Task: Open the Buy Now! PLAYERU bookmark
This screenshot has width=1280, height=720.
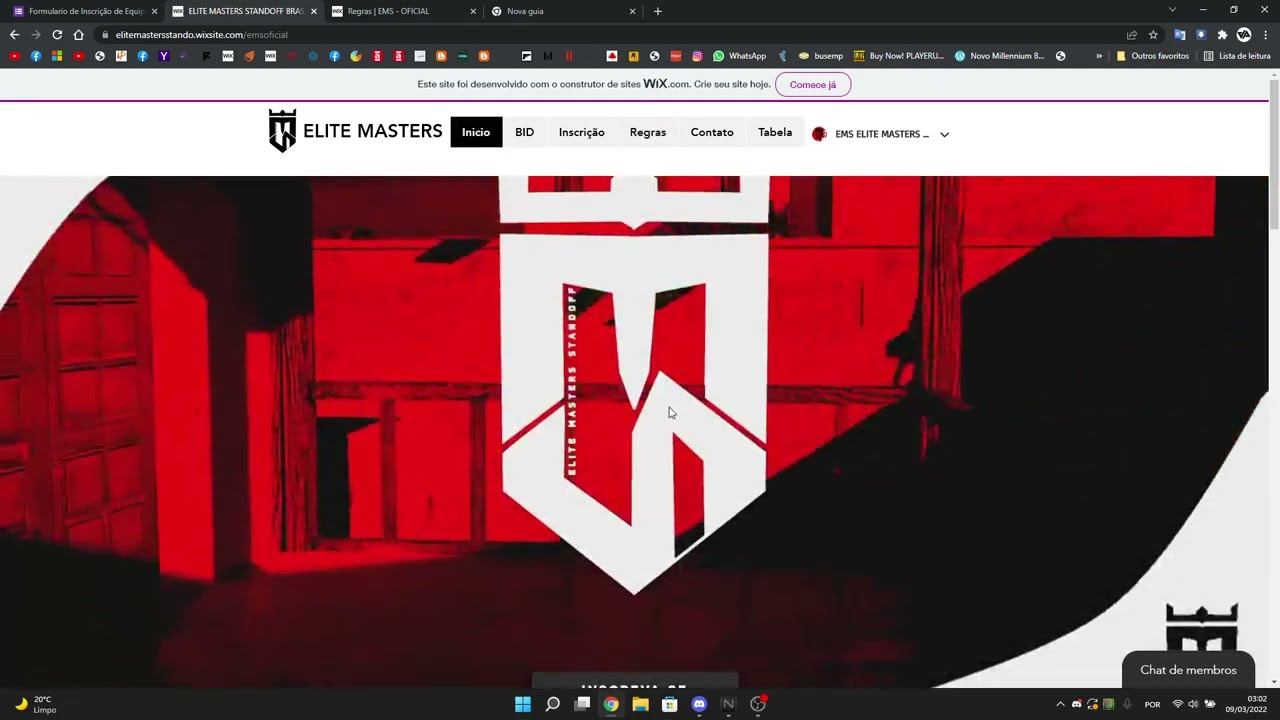Action: coord(899,56)
